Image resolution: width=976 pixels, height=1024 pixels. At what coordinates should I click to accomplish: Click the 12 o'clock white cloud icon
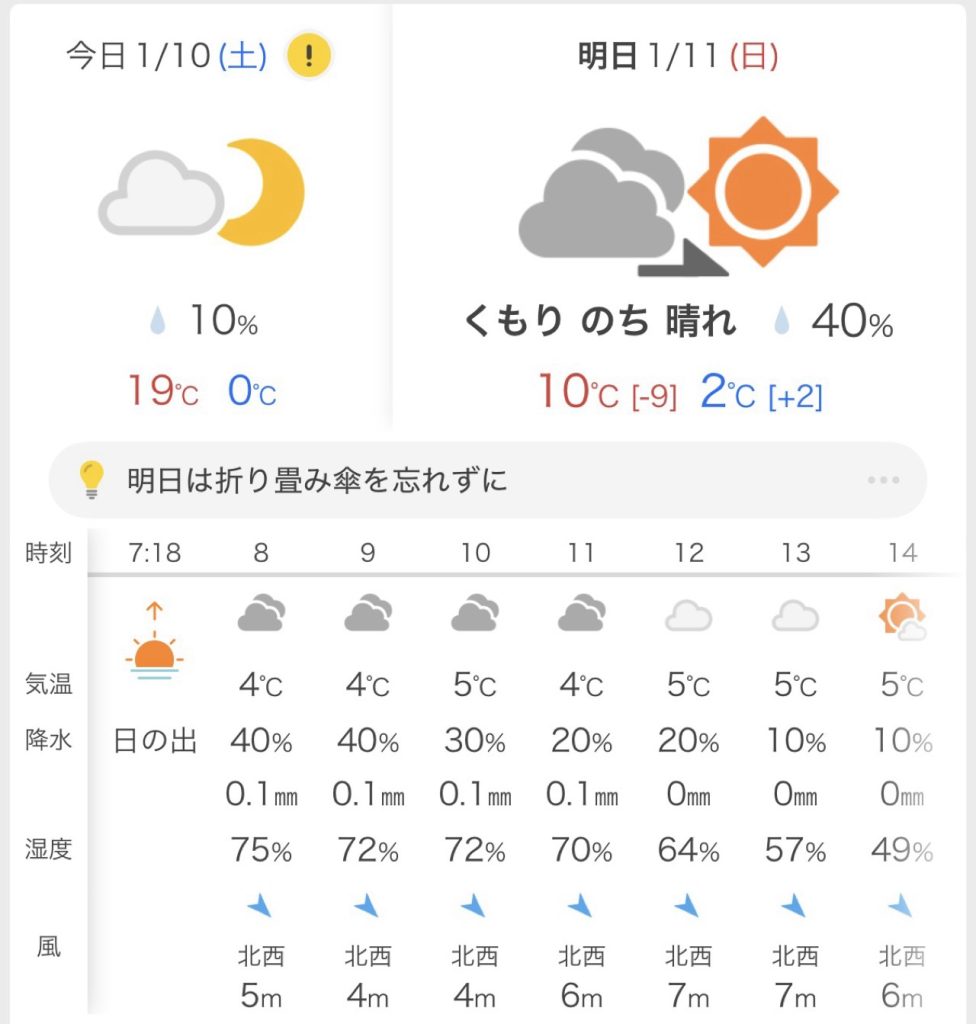click(x=688, y=616)
